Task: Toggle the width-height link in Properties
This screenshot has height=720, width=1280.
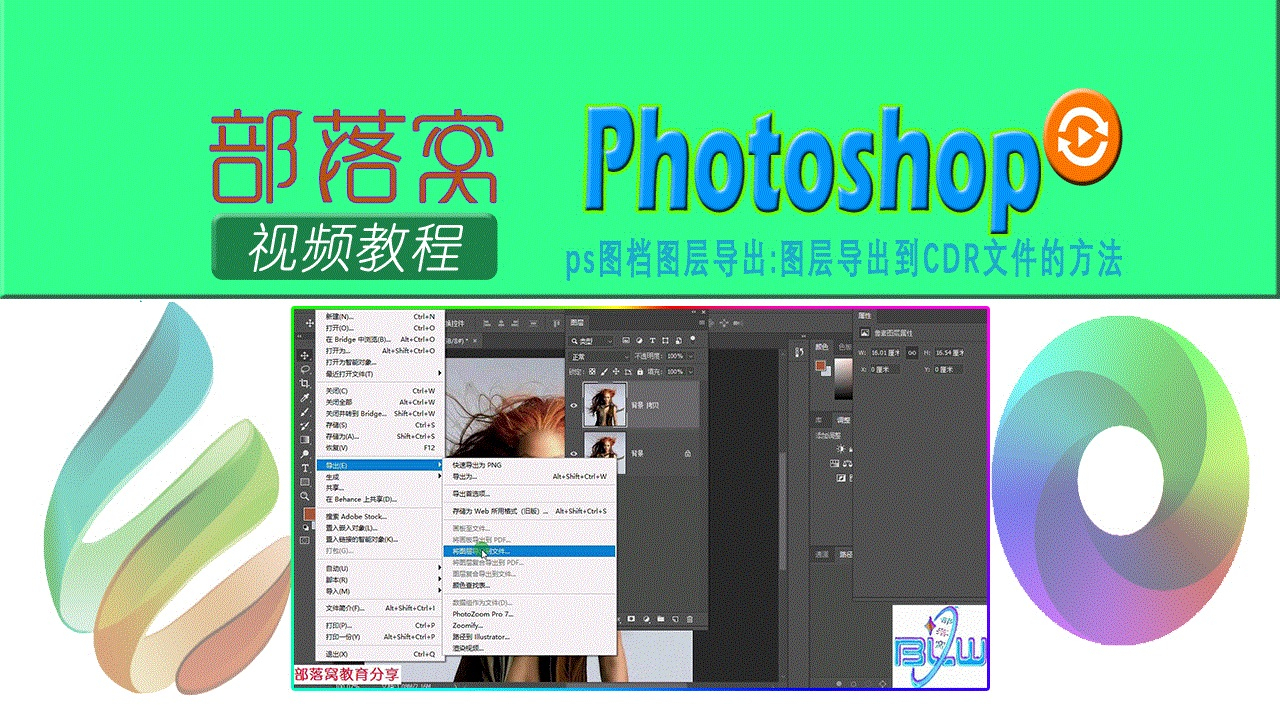Action: [x=912, y=353]
